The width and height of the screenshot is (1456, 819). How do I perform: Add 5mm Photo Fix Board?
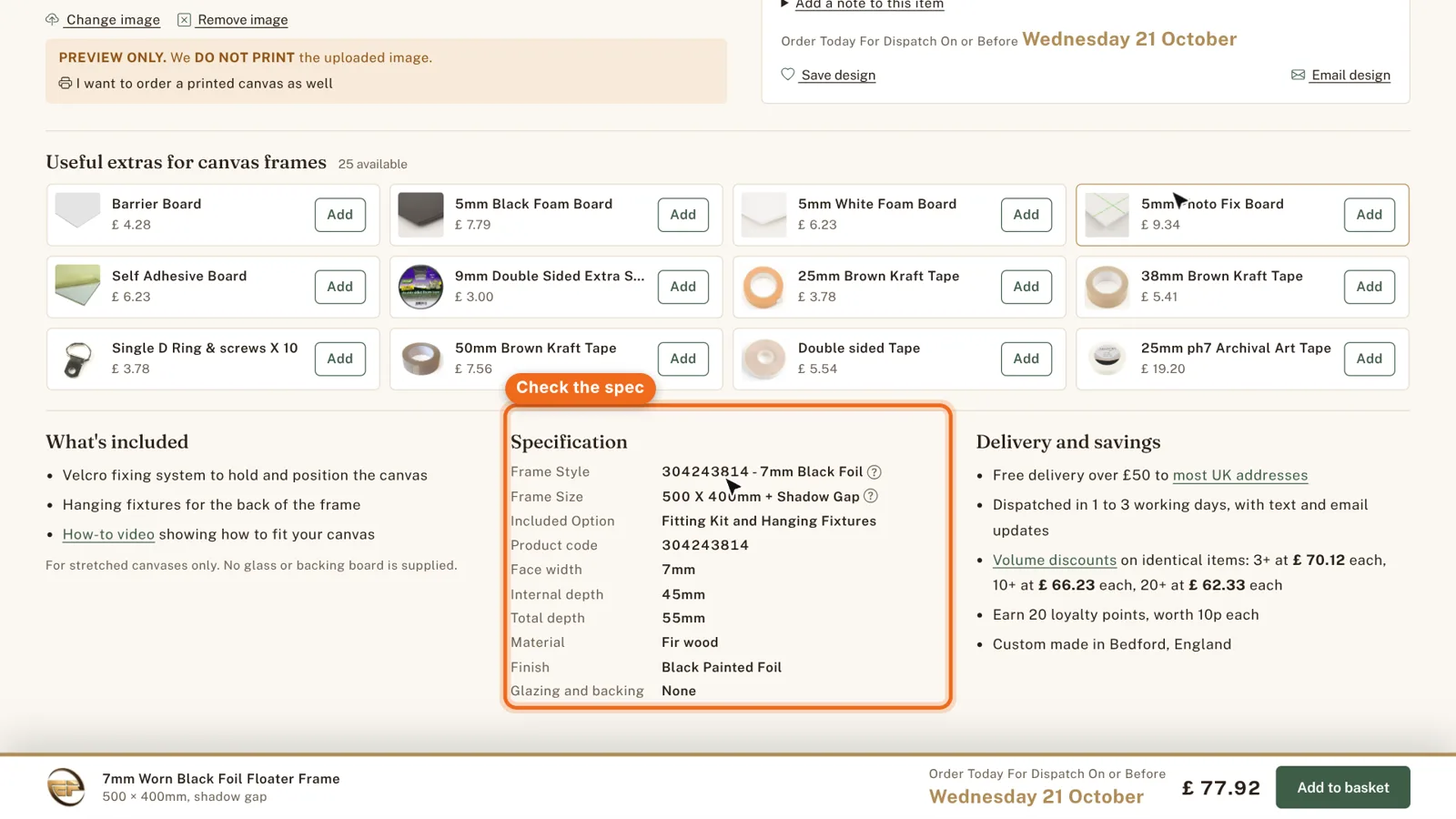[x=1370, y=215]
